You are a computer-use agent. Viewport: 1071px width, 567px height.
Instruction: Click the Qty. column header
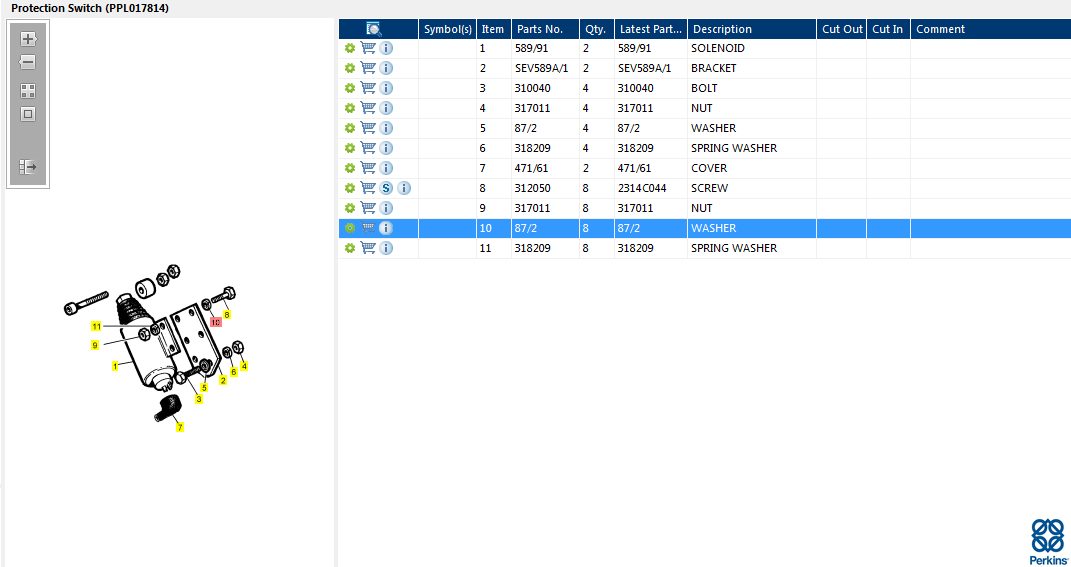point(596,29)
